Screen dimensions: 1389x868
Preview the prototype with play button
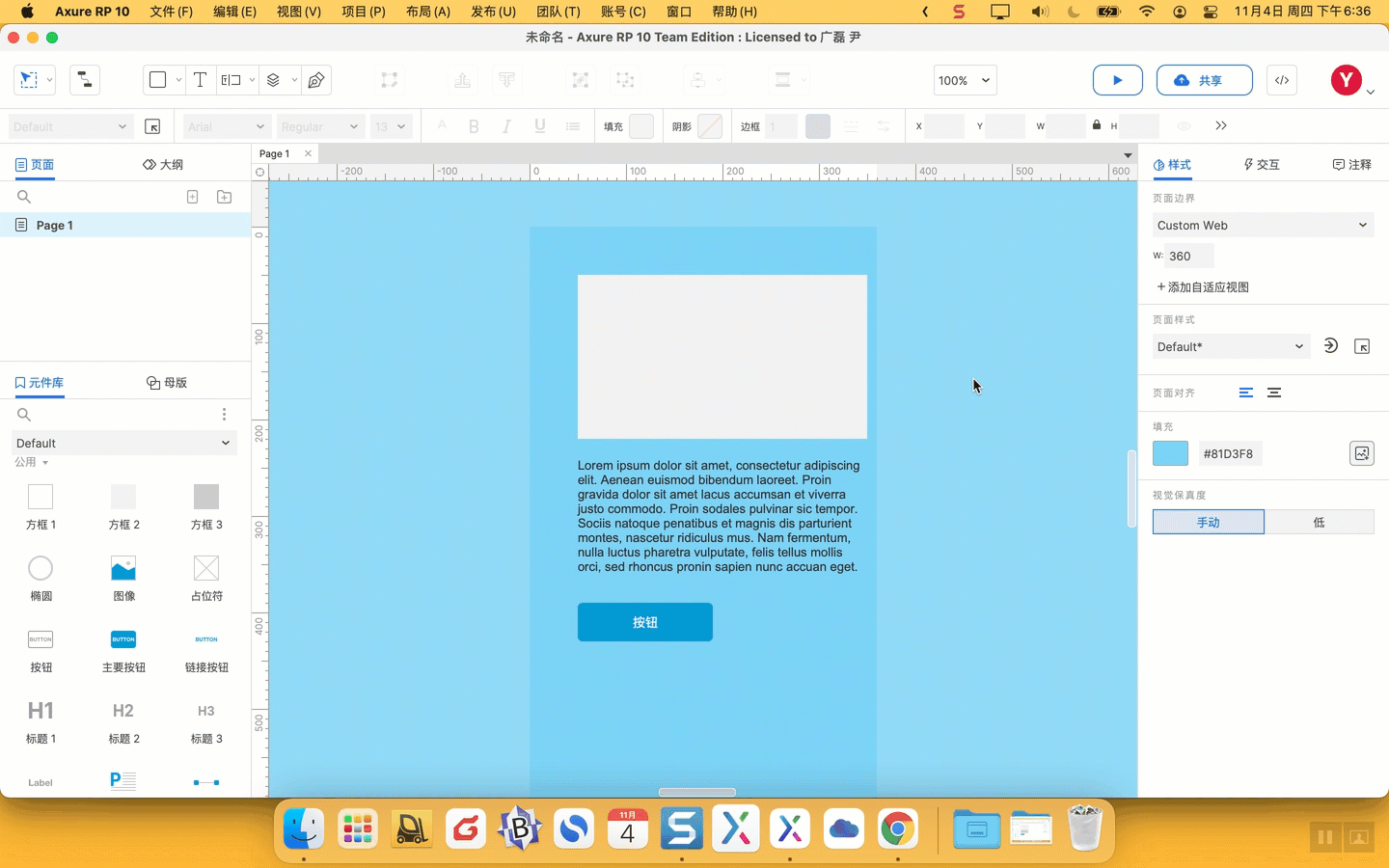click(1117, 80)
